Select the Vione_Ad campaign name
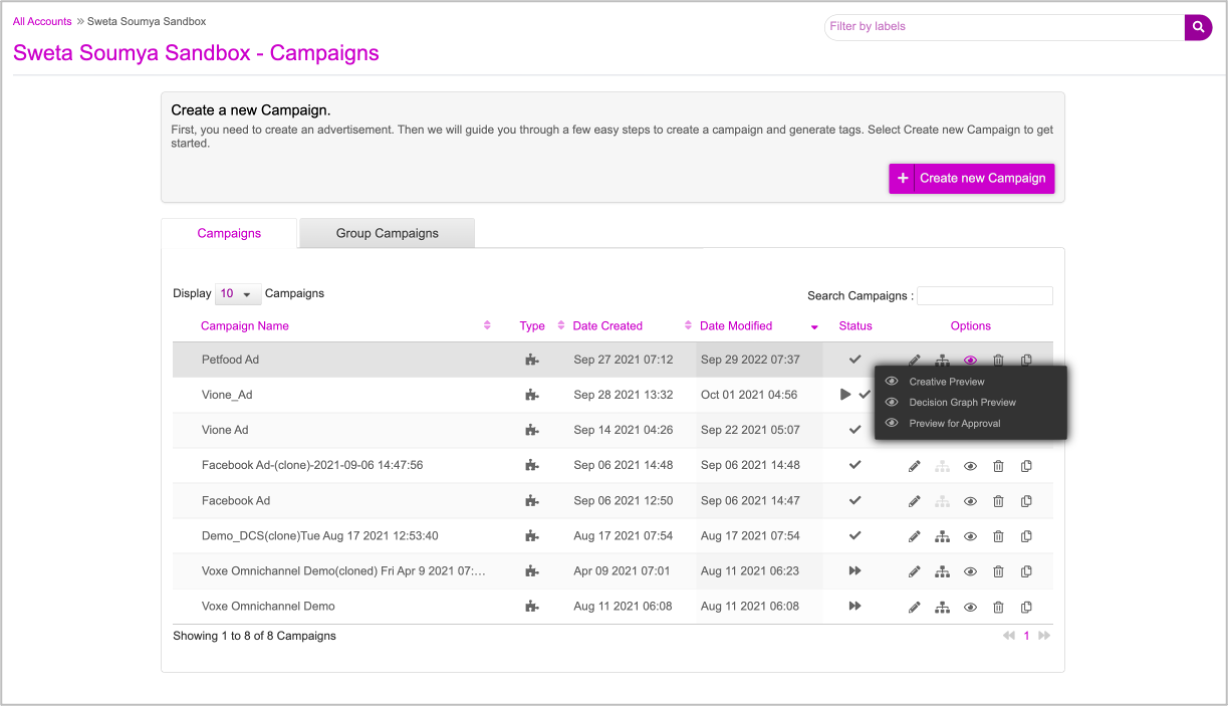Image resolution: width=1228 pixels, height=706 pixels. pos(227,395)
